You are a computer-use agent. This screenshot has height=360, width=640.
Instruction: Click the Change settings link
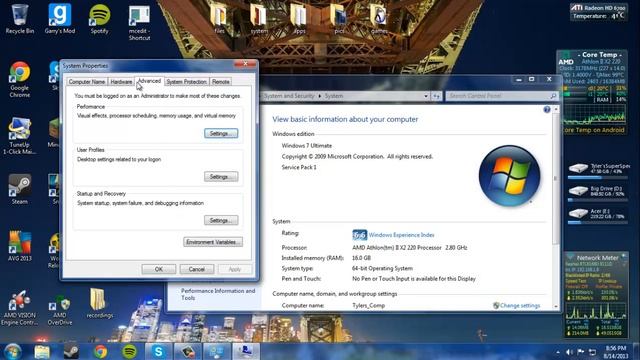pos(520,305)
